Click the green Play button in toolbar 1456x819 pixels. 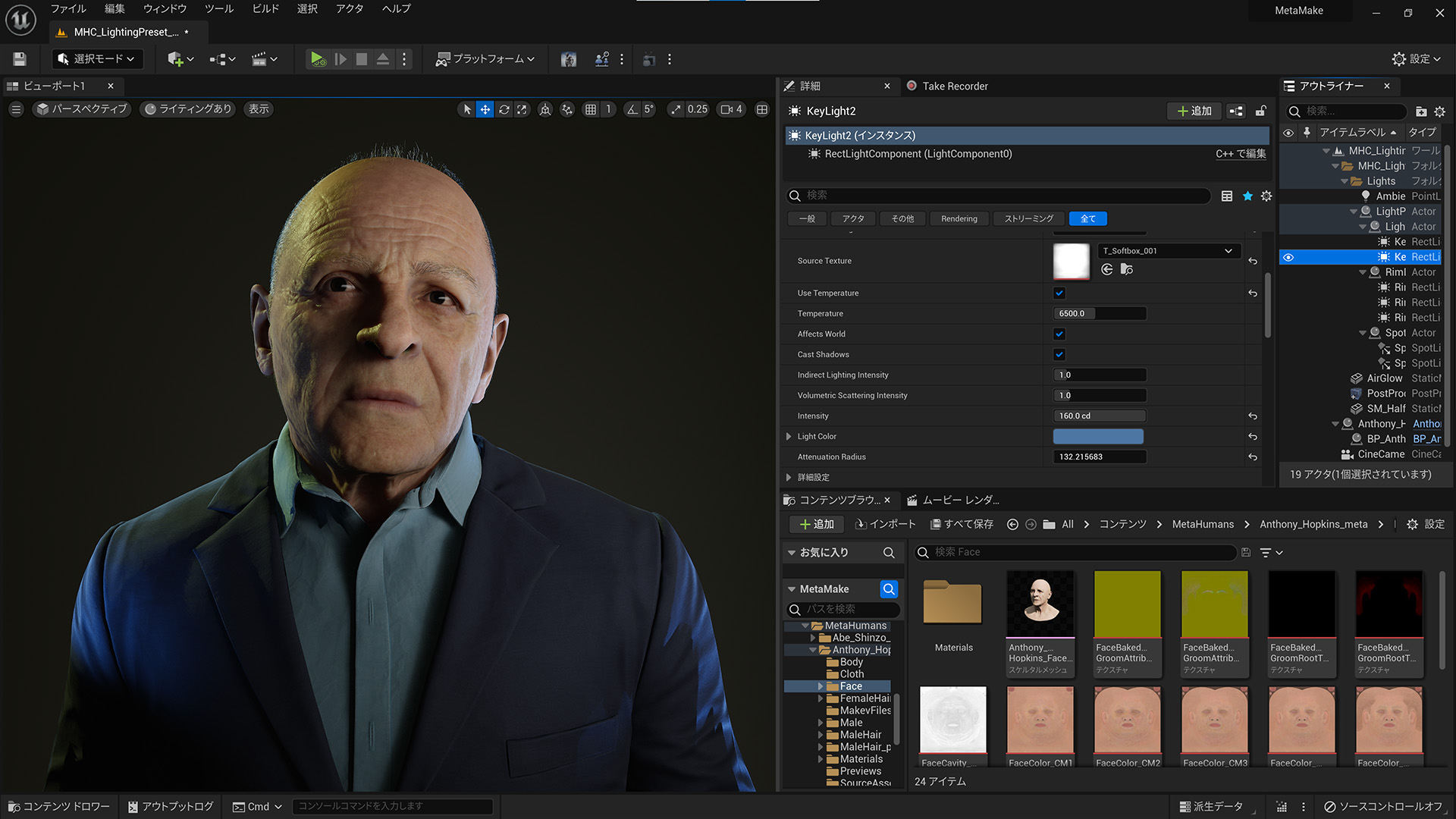pos(318,59)
